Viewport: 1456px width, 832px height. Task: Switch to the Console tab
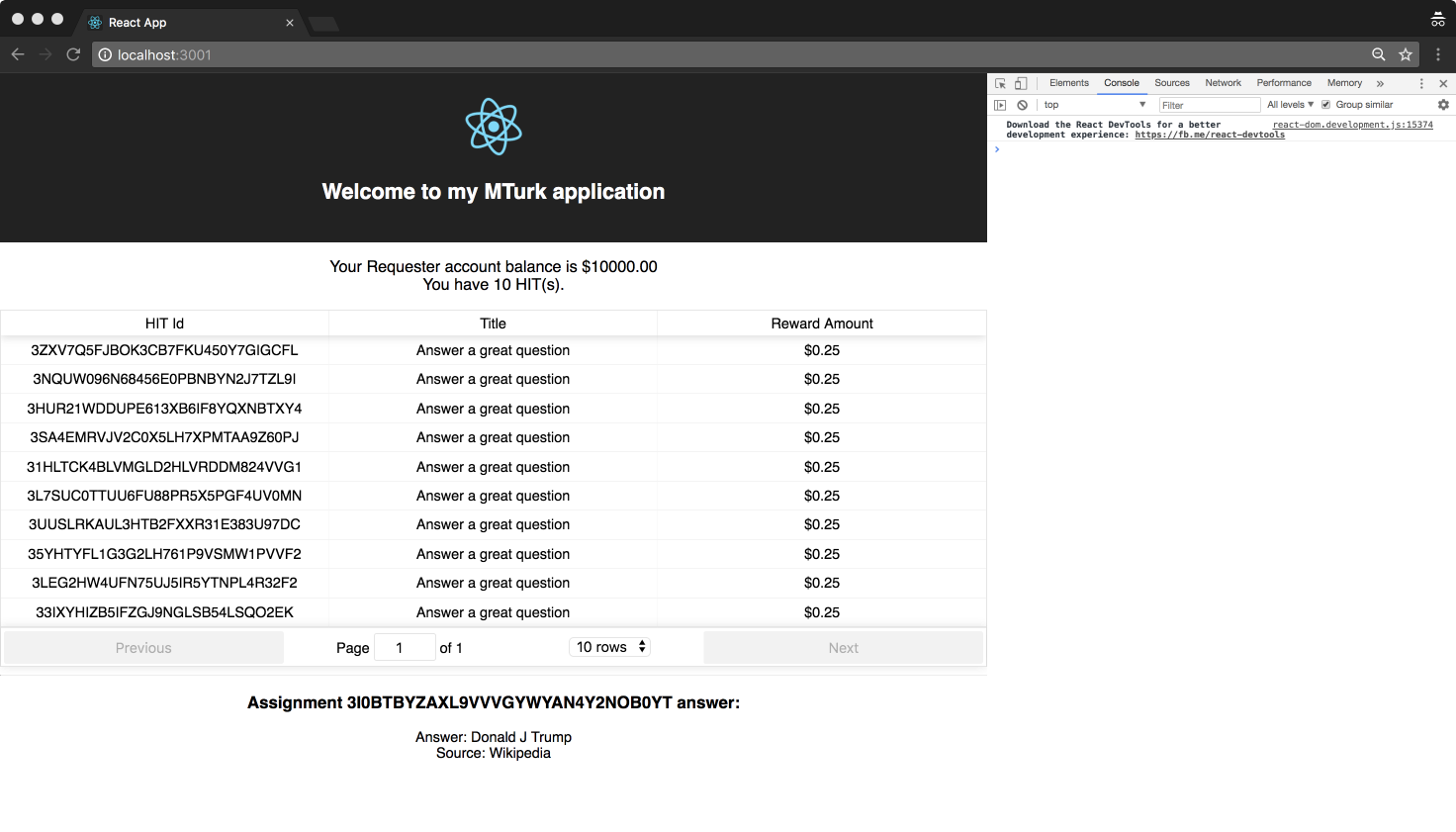coord(1122,83)
